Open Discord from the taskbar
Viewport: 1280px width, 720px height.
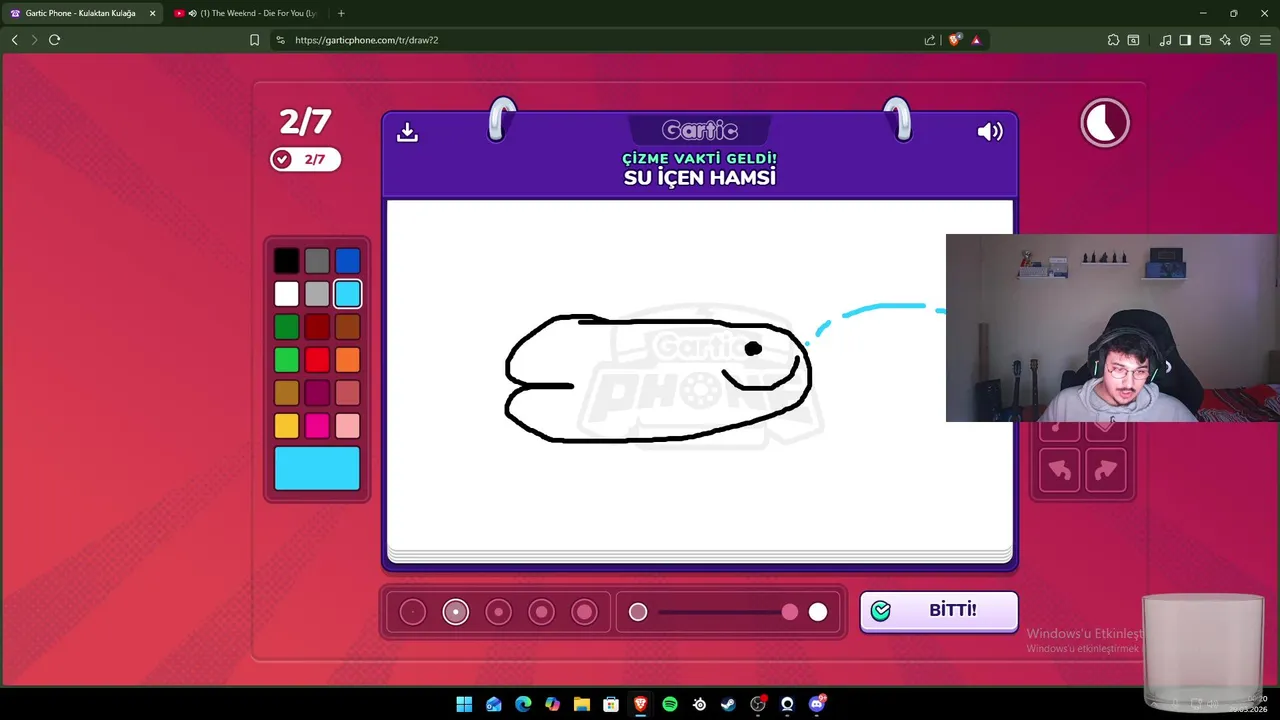pos(817,704)
